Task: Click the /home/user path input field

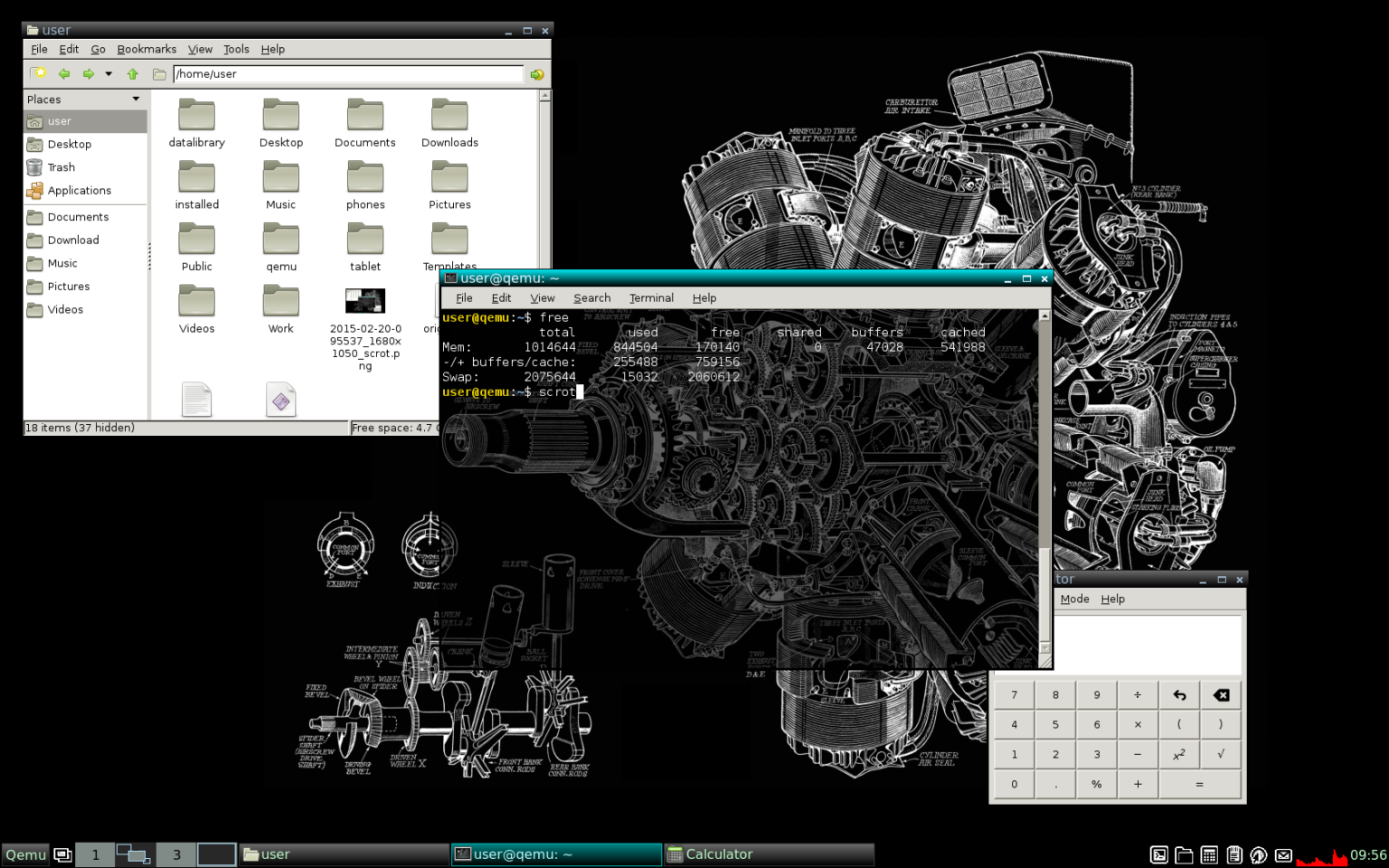Action: click(x=348, y=74)
